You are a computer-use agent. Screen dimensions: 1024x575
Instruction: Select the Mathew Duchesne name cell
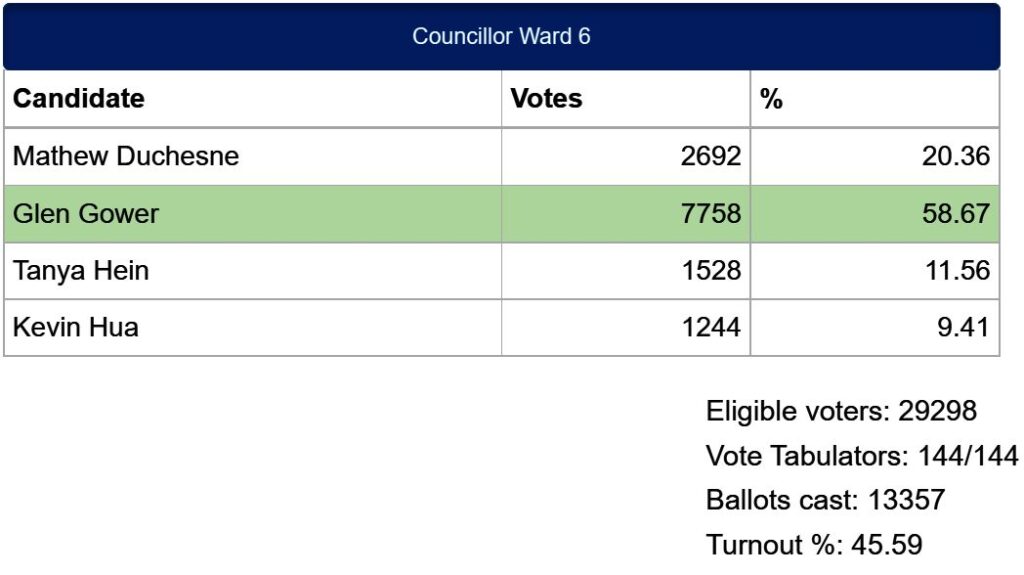[x=253, y=156]
